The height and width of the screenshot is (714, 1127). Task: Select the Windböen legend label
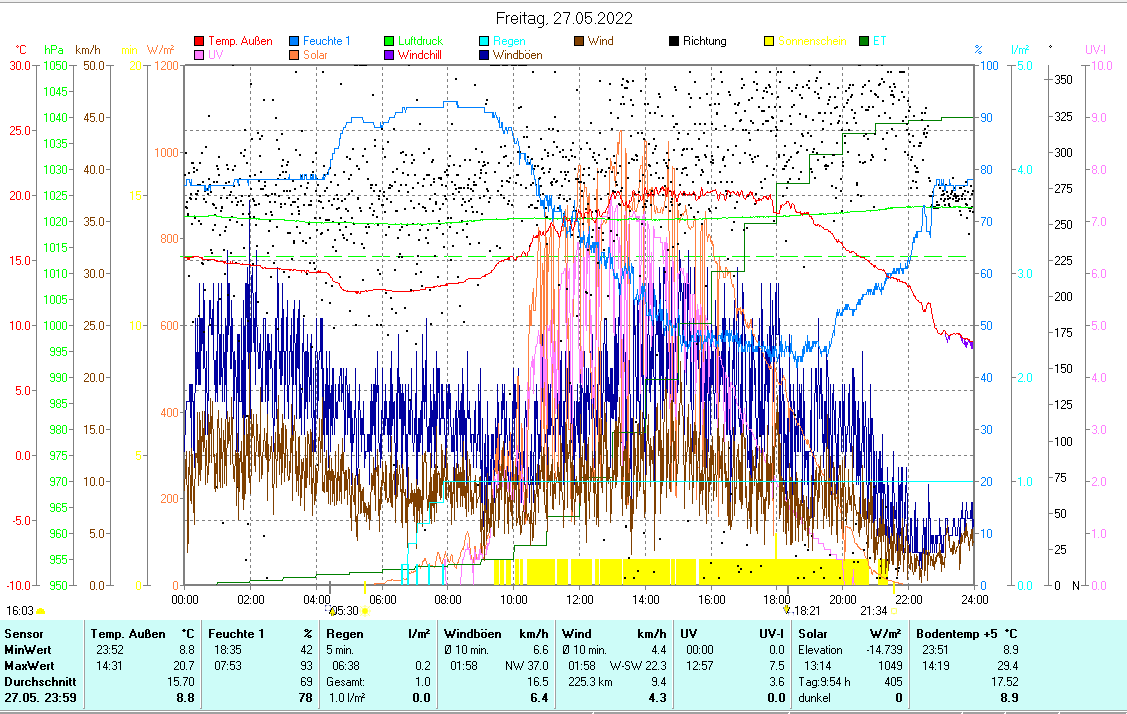click(518, 55)
